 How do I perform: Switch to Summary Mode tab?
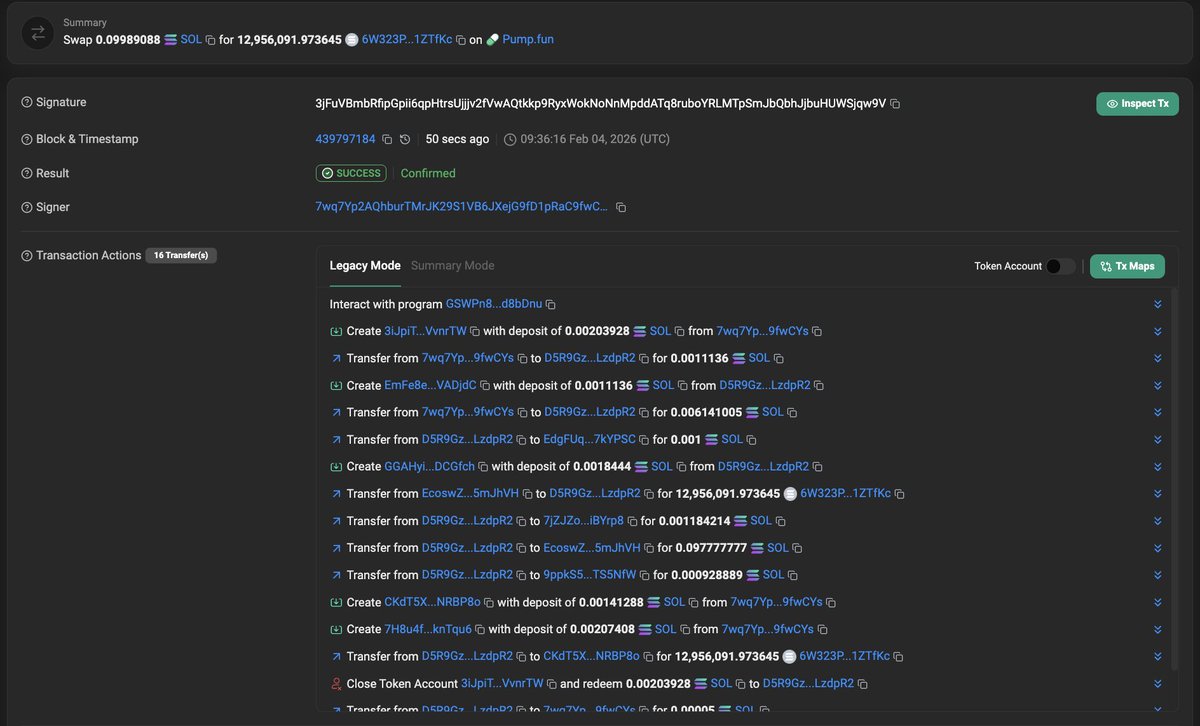tap(453, 266)
